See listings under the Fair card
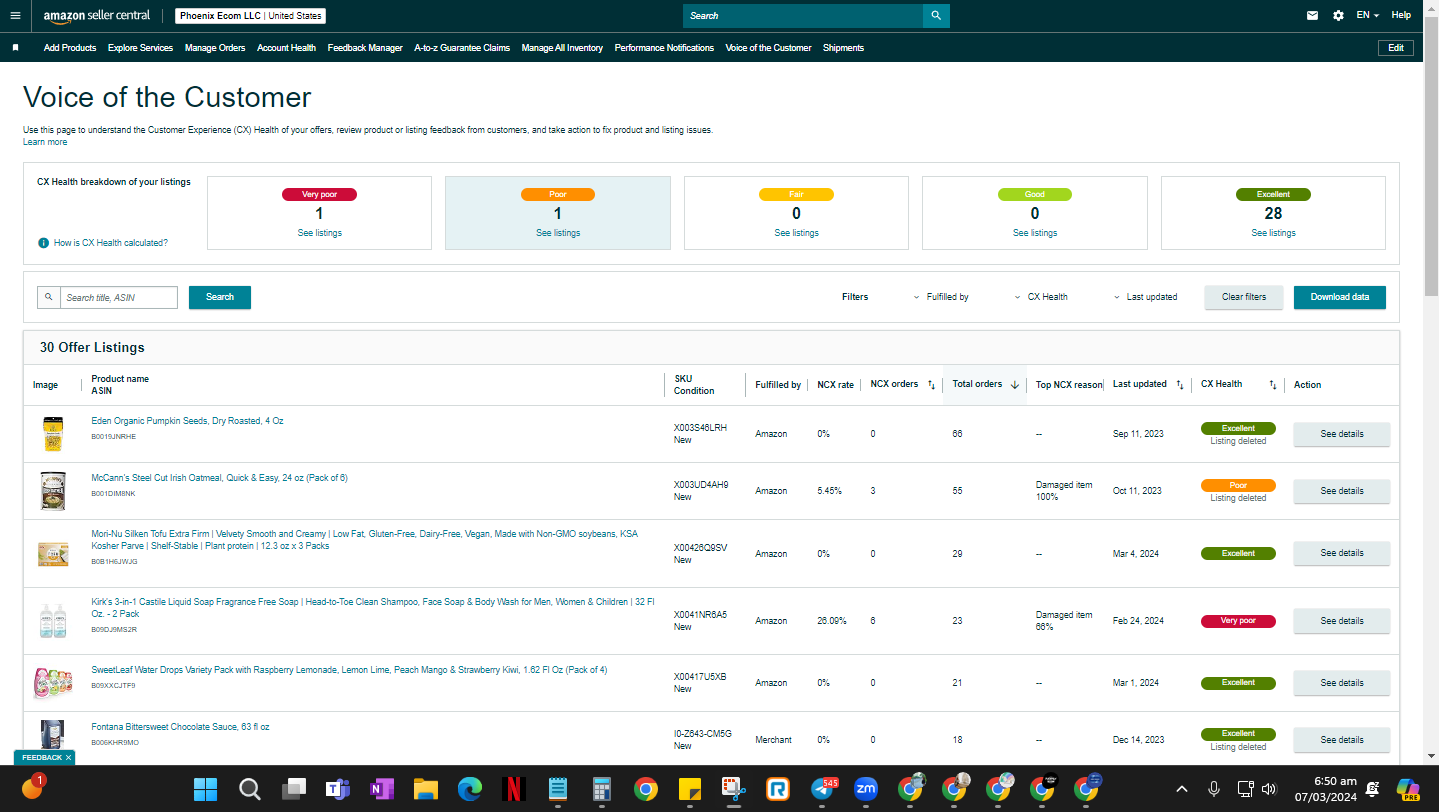The width and height of the screenshot is (1439, 812). coord(796,233)
